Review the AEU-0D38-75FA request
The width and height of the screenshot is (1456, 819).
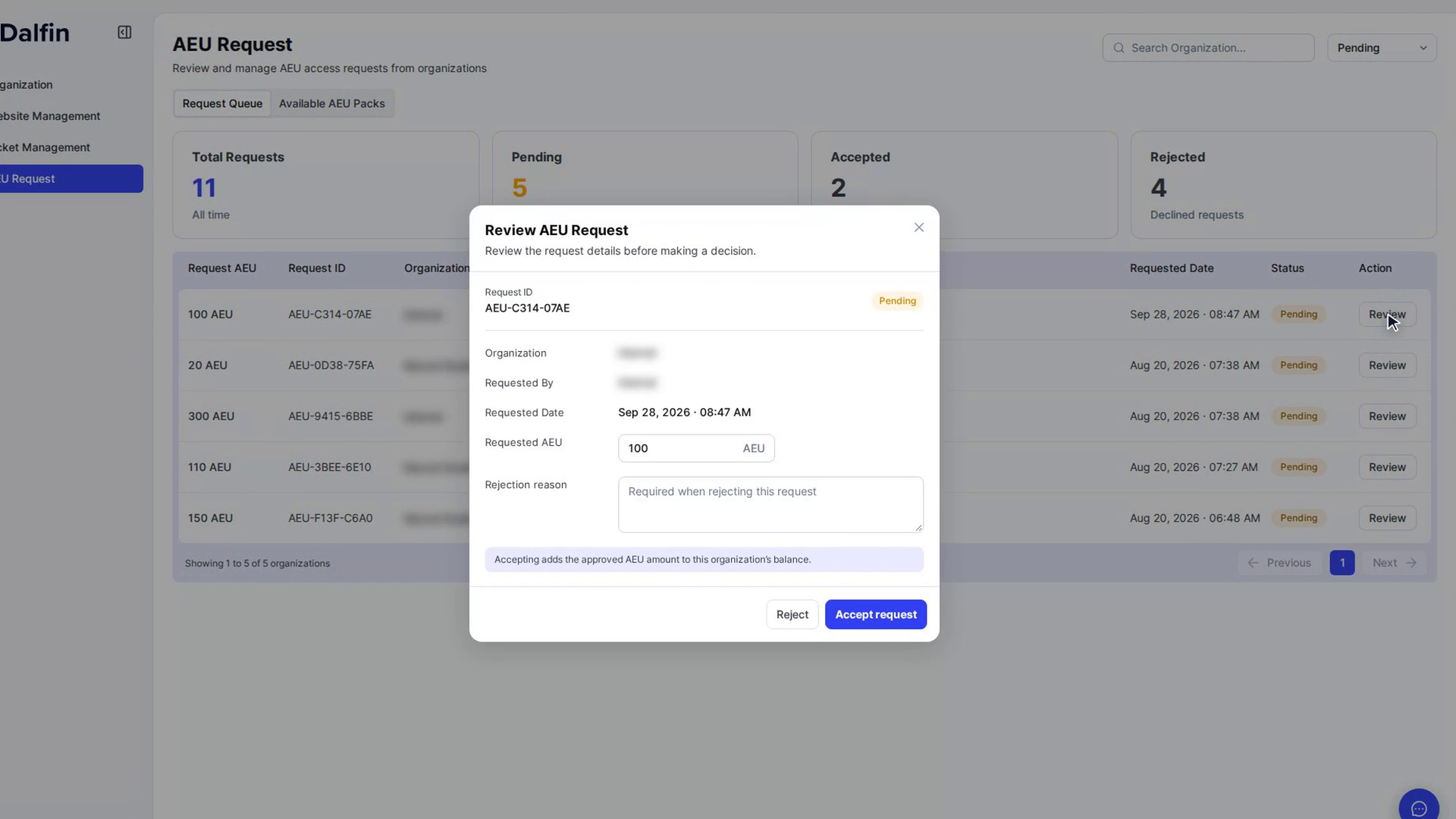click(1387, 366)
